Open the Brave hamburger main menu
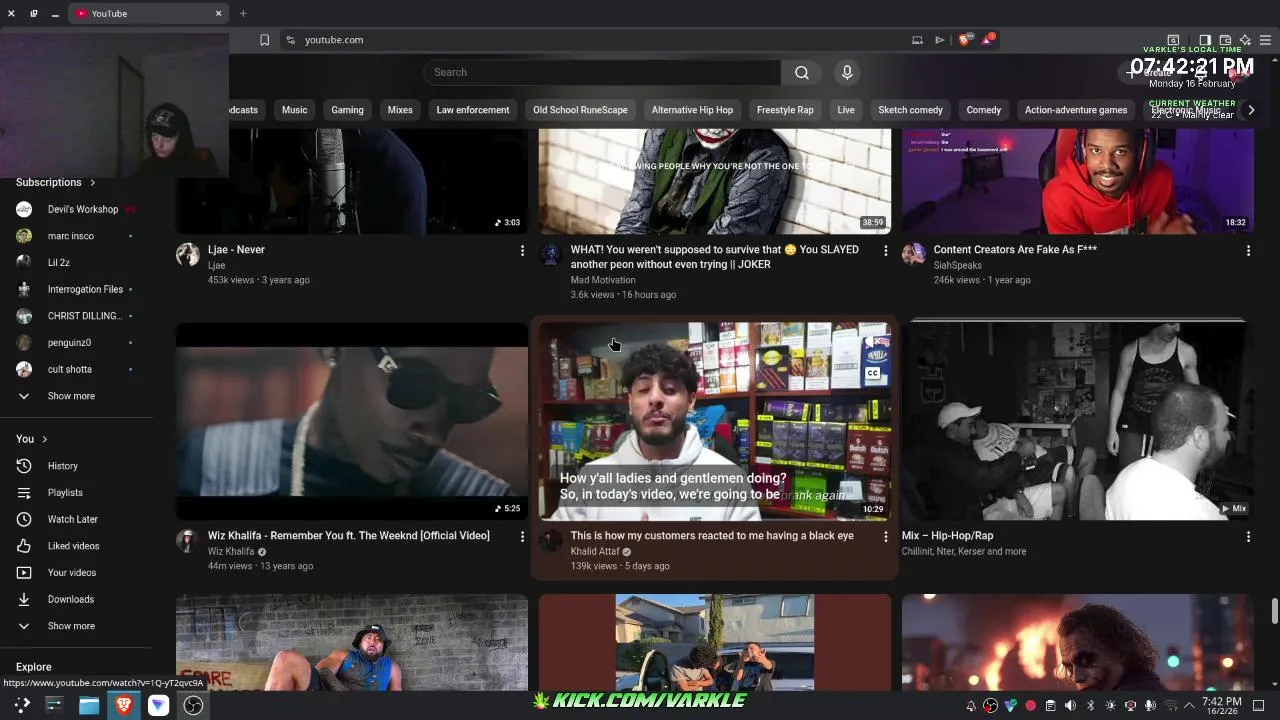 pos(1265,40)
